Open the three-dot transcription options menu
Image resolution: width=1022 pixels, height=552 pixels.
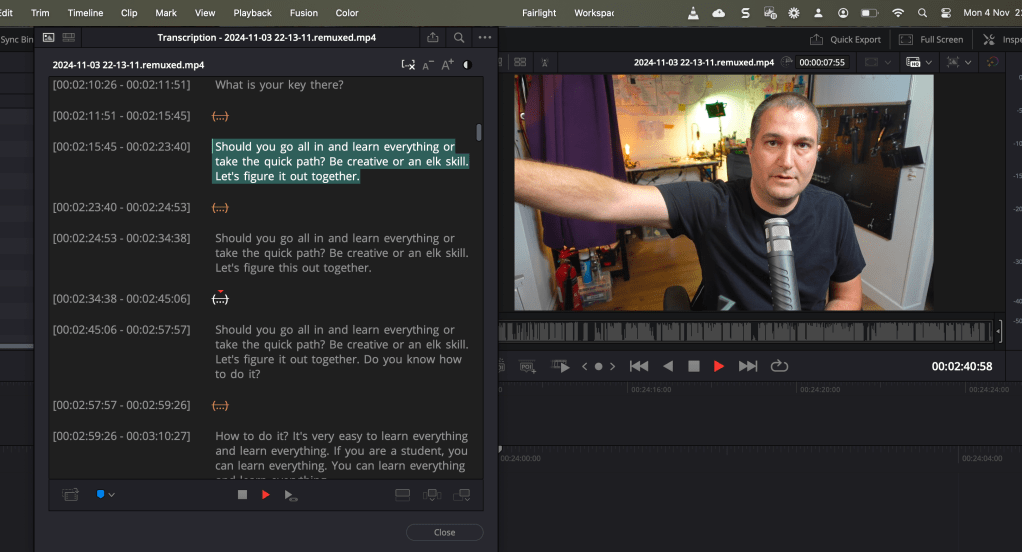(485, 37)
